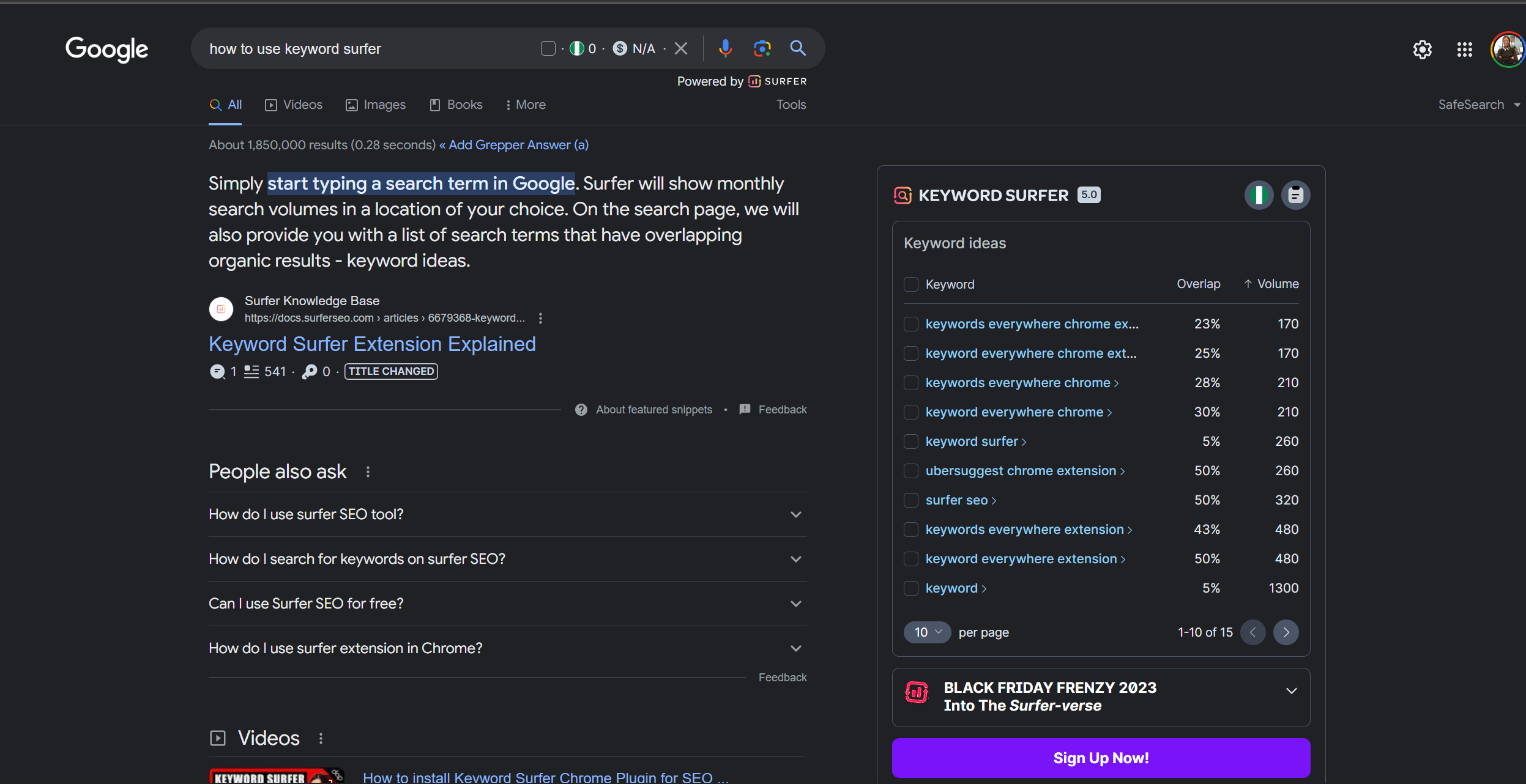Expand 'Can I use Surfer SEO for free?'
The width and height of the screenshot is (1526, 784).
507,604
